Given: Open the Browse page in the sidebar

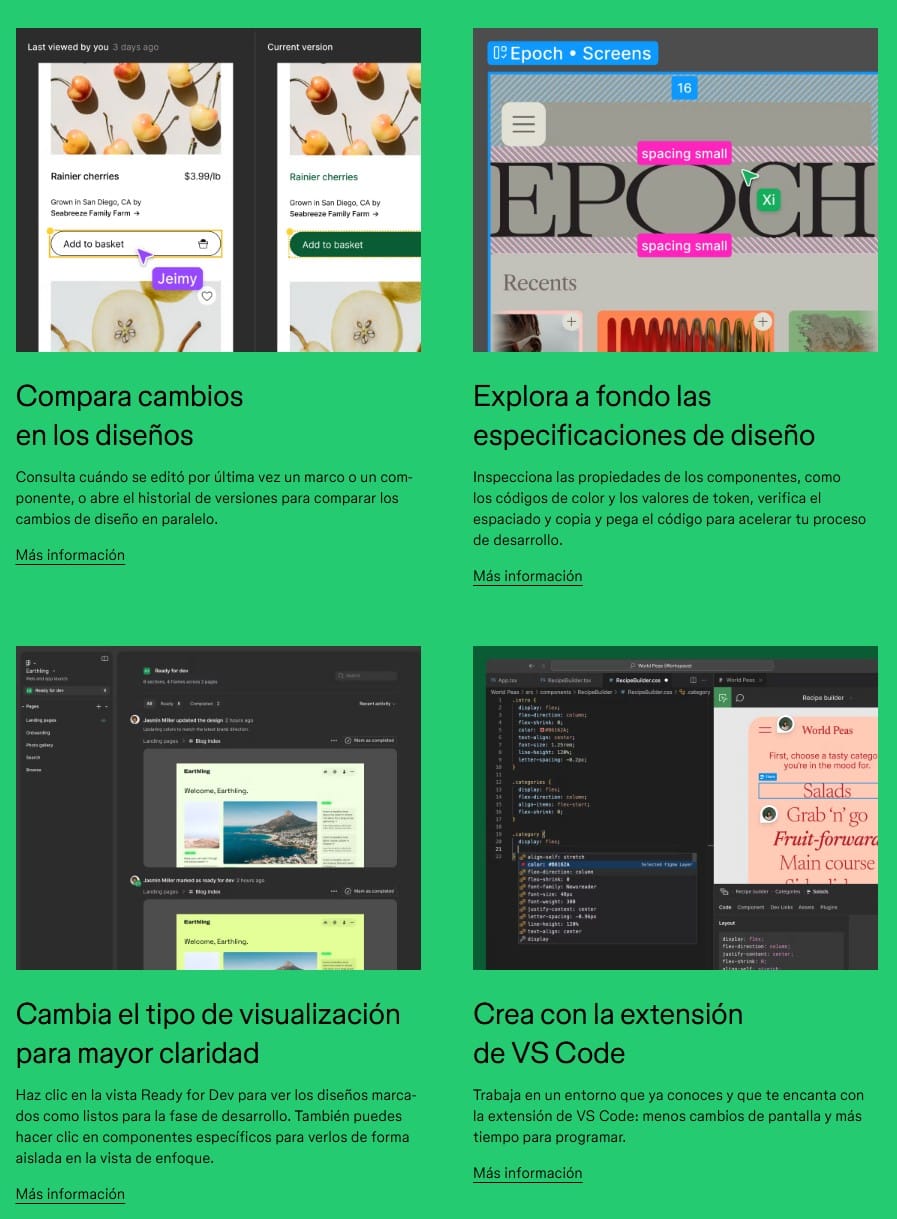Looking at the screenshot, I should point(33,770).
